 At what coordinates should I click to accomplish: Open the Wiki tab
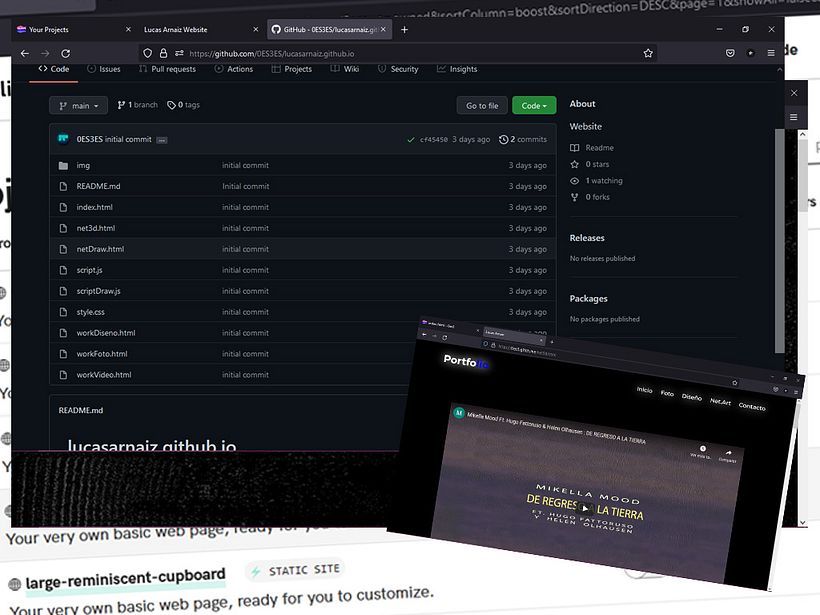(x=345, y=69)
